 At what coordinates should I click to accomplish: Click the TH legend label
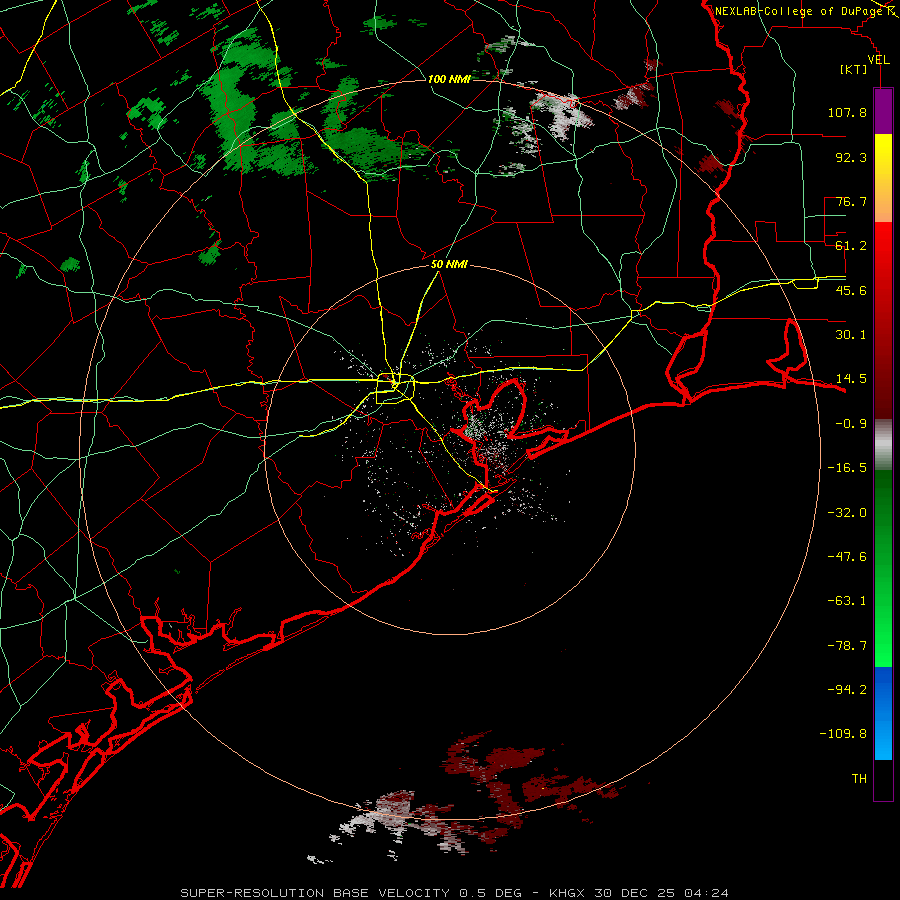[859, 779]
